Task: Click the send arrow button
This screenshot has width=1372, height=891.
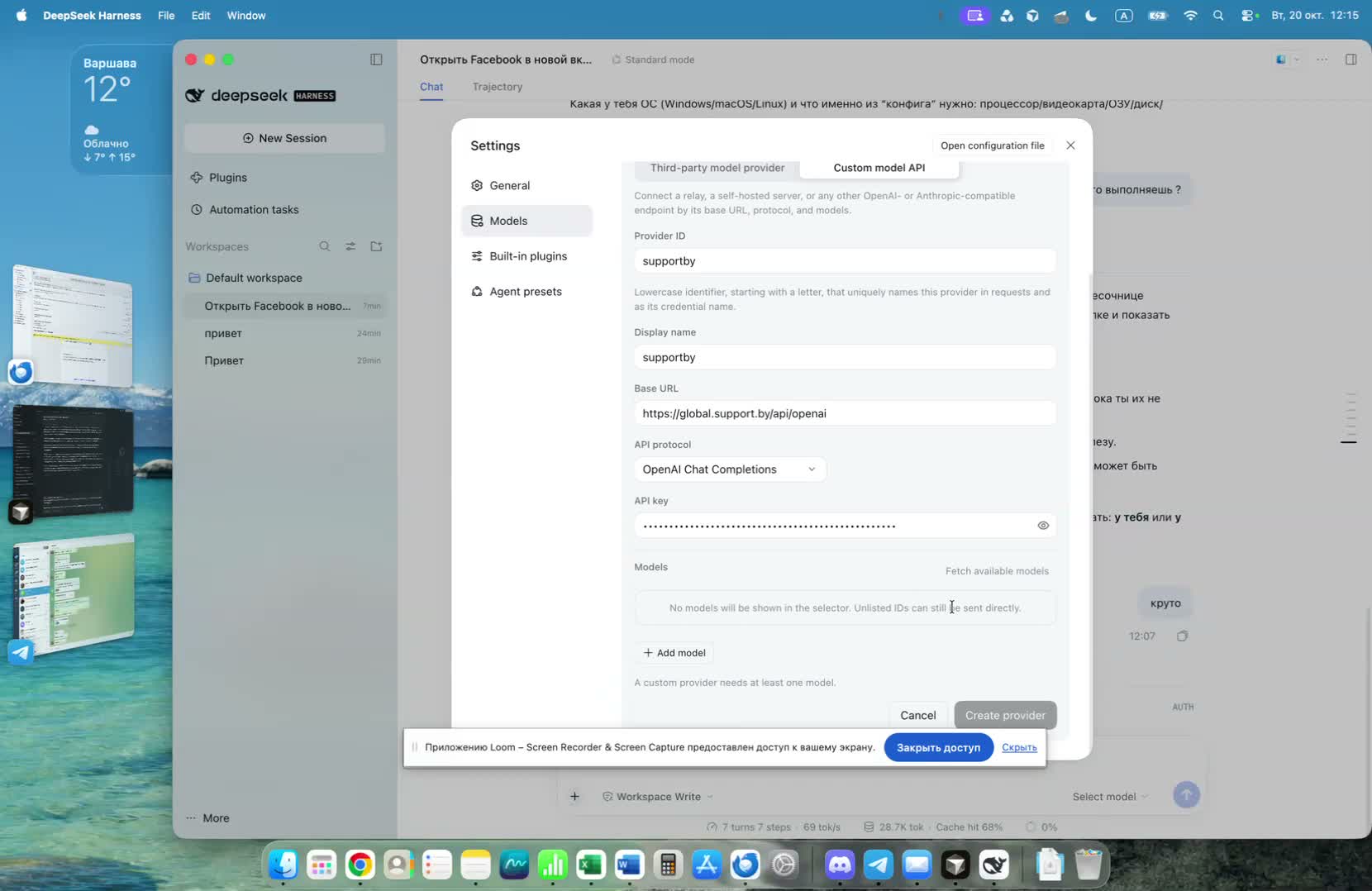Action: pos(1186,795)
